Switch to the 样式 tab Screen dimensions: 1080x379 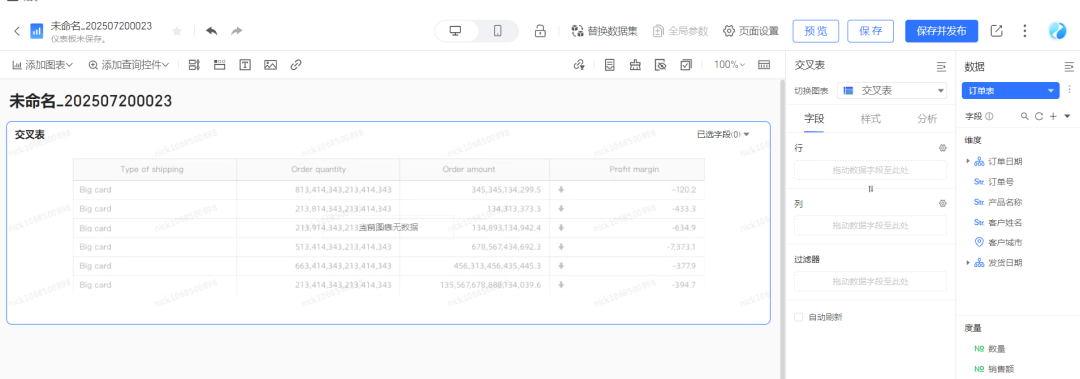click(x=871, y=119)
